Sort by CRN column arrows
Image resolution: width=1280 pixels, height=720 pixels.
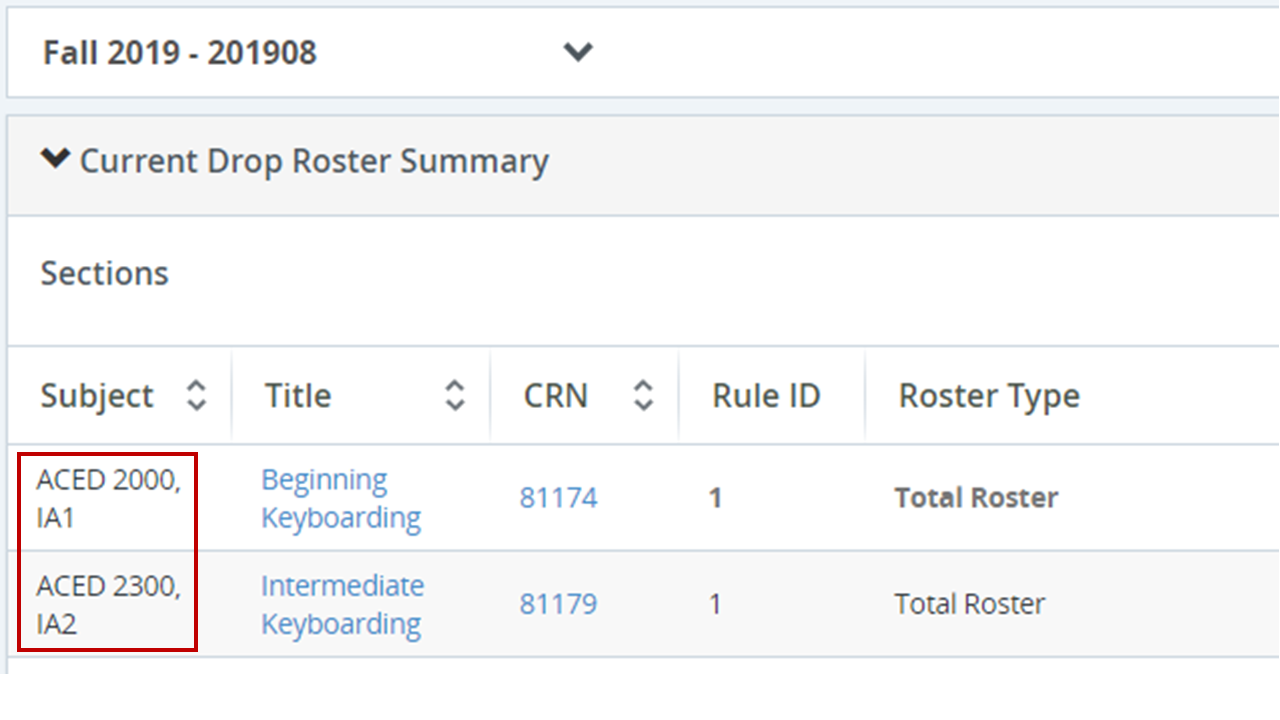point(643,396)
